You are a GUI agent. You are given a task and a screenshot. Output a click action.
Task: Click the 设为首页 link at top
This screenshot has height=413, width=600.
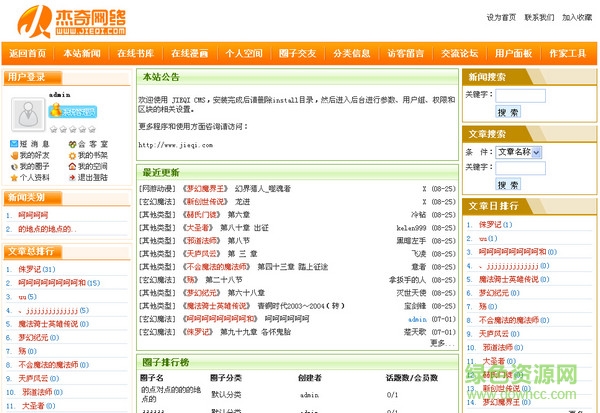click(501, 17)
